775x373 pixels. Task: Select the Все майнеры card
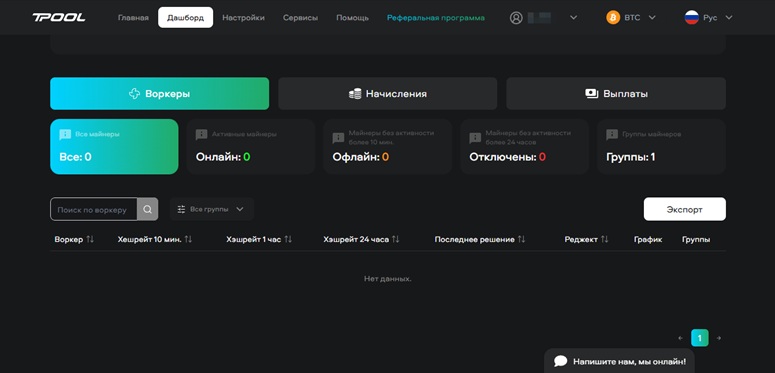click(114, 146)
